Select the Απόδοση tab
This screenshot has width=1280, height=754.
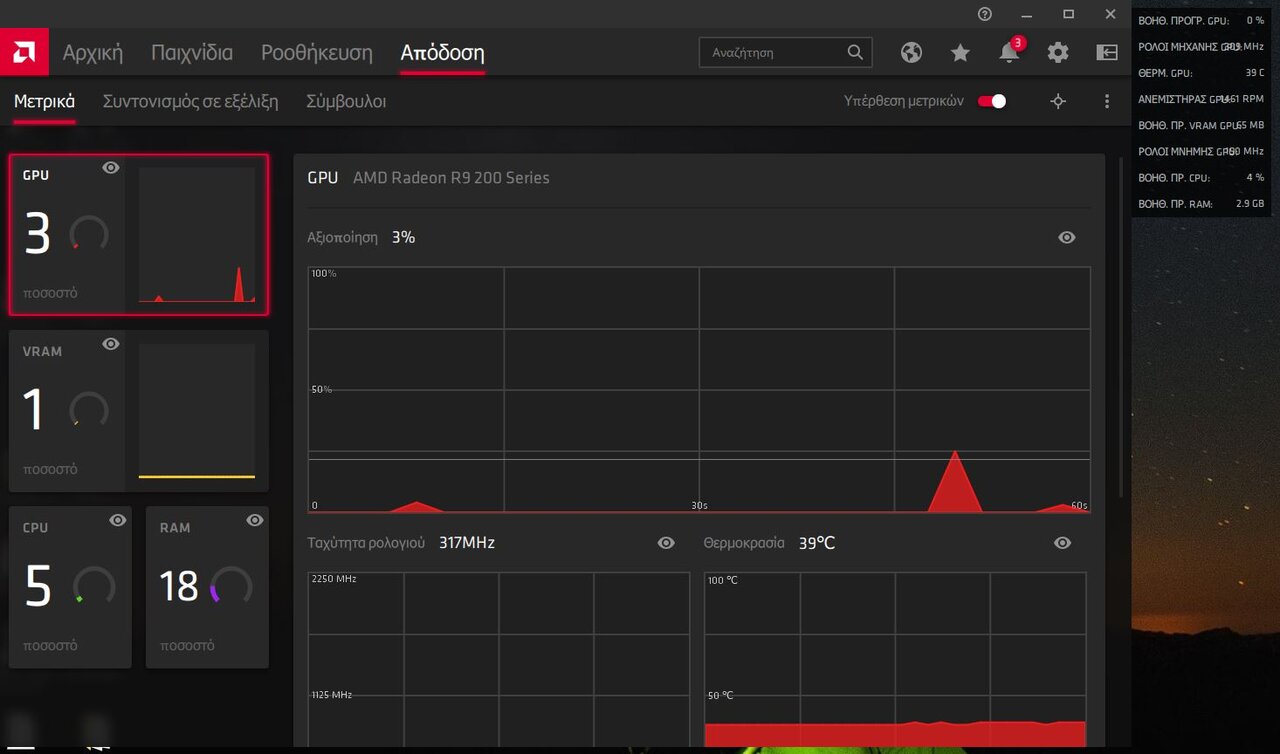(442, 53)
